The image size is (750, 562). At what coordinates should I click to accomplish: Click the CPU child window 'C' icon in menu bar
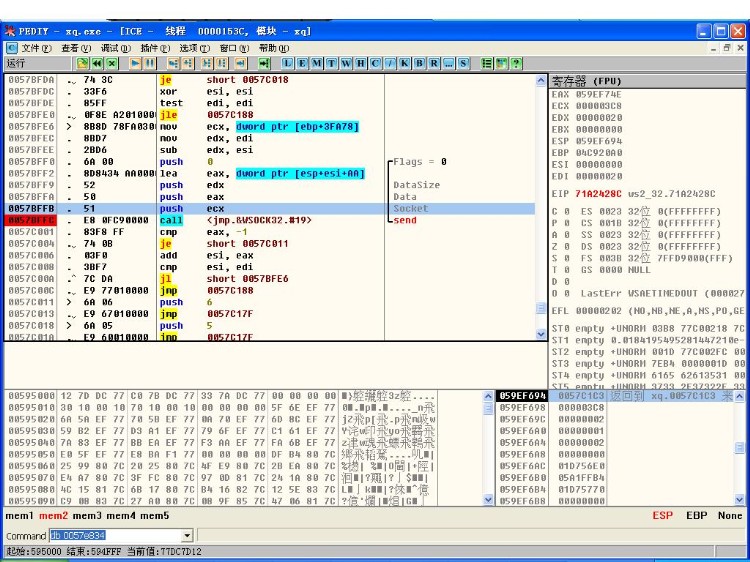click(x=11, y=48)
